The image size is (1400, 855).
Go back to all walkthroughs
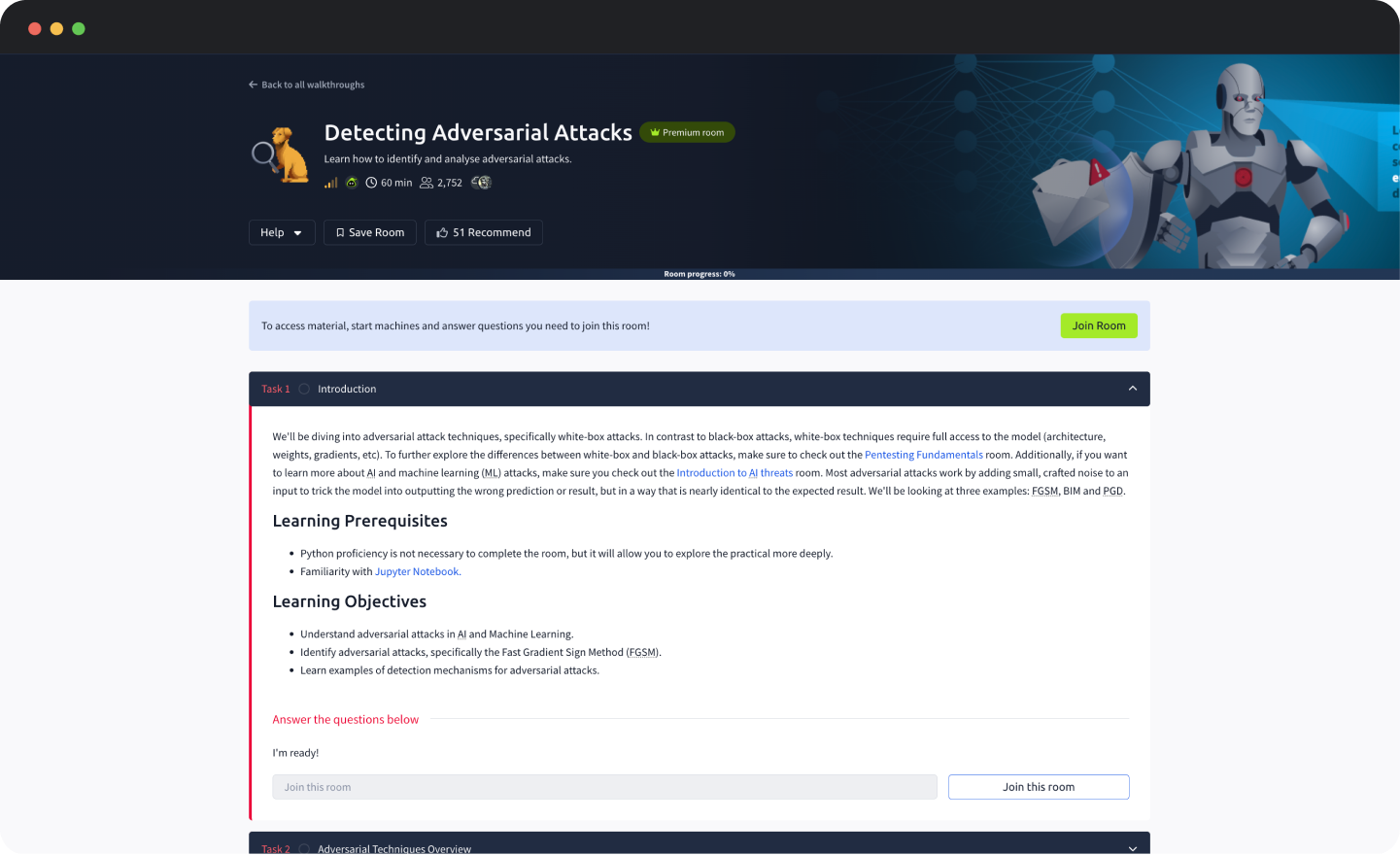306,85
